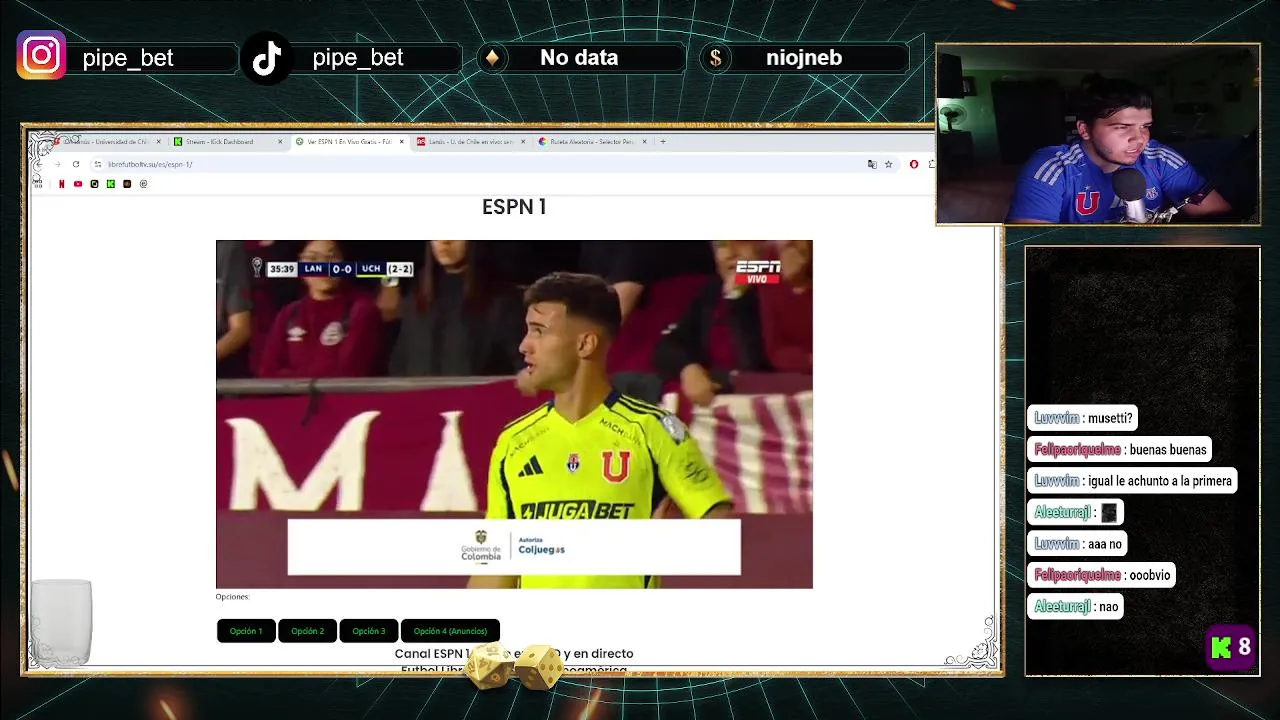The width and height of the screenshot is (1280, 720).
Task: Click the ESPN 1 video player
Action: [514, 414]
